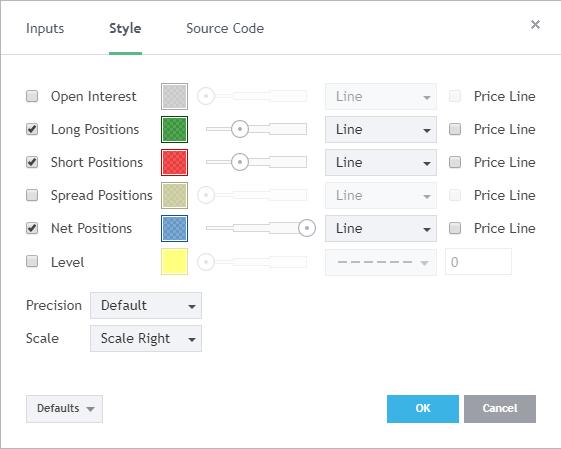This screenshot has width=561, height=449.
Task: Confirm settings with the OK button
Action: (x=423, y=409)
